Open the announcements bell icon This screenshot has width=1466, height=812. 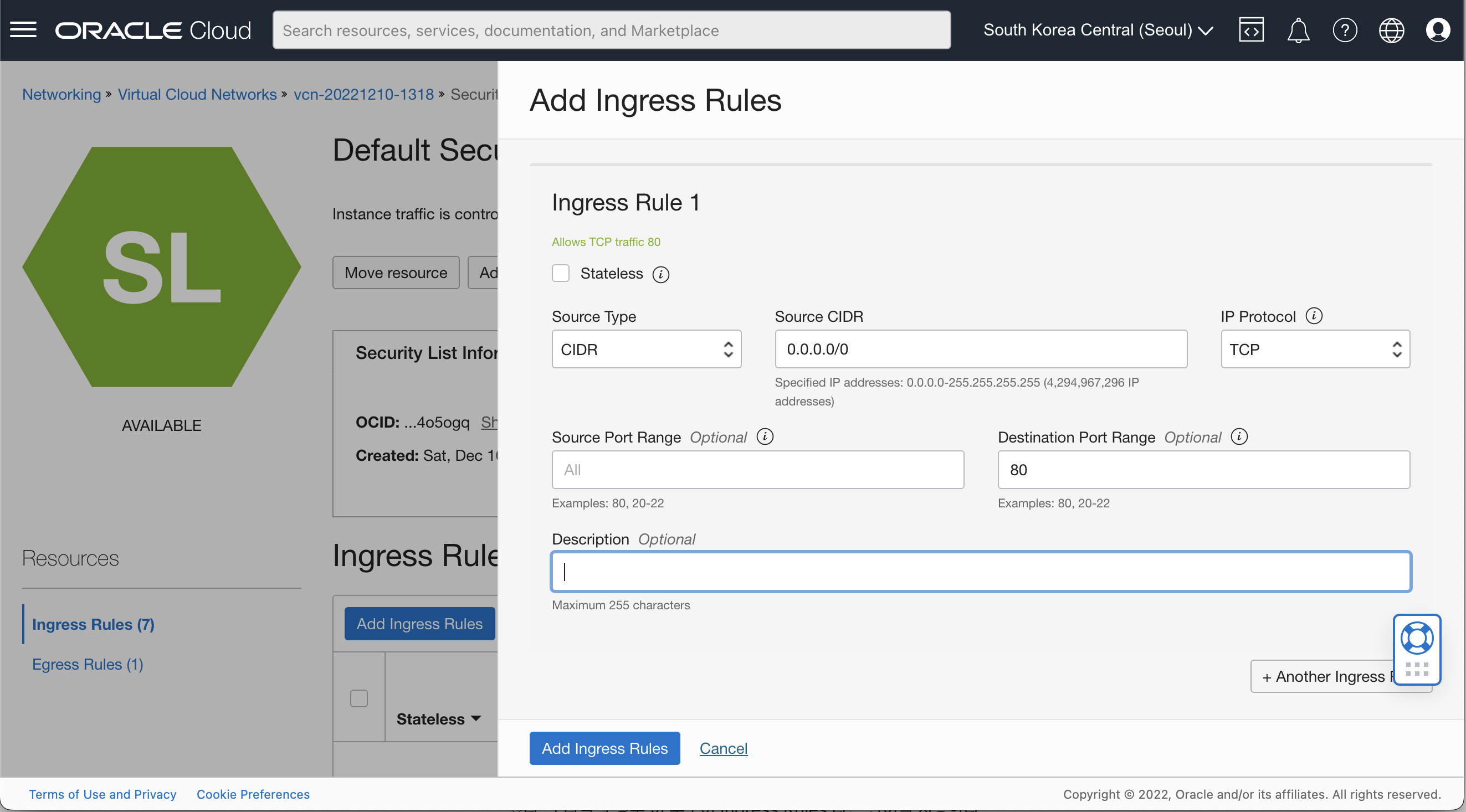pyautogui.click(x=1298, y=29)
